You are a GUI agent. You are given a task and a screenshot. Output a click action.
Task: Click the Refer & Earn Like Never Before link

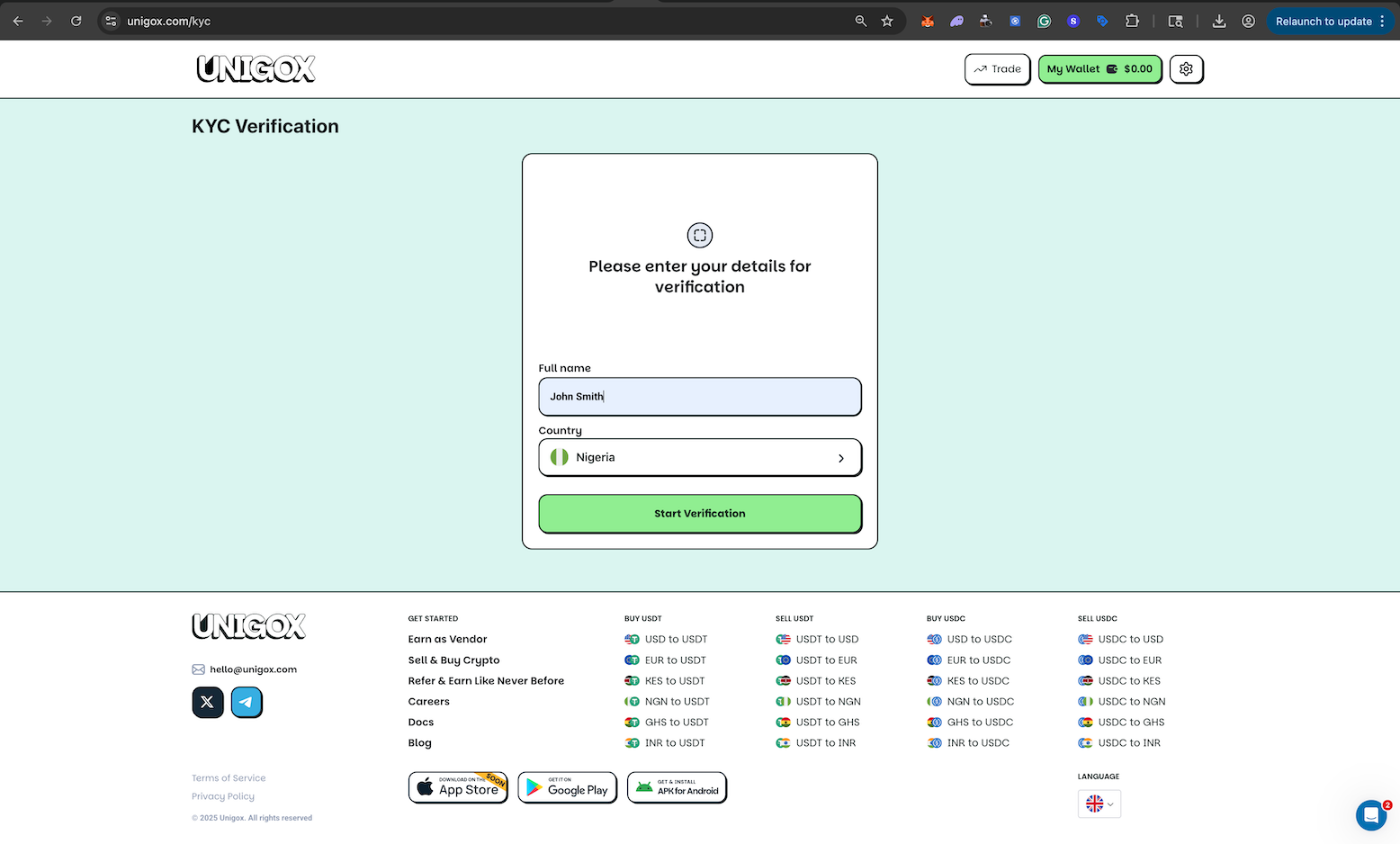(x=486, y=680)
